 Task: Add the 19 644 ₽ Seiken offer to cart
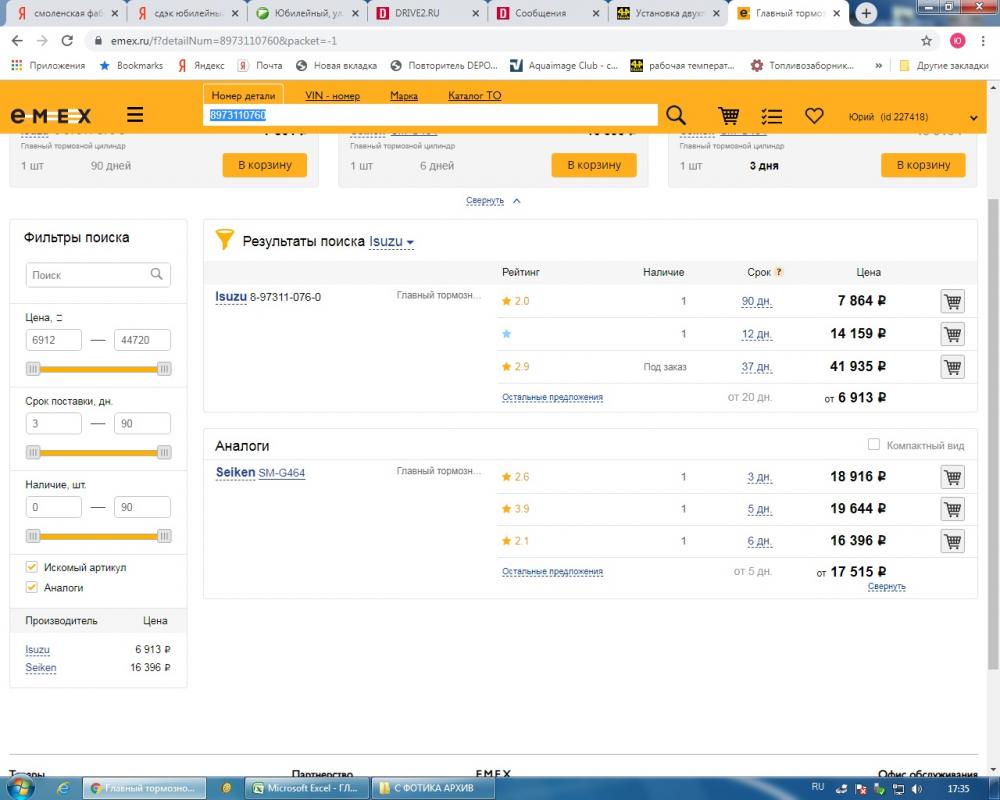coord(952,509)
